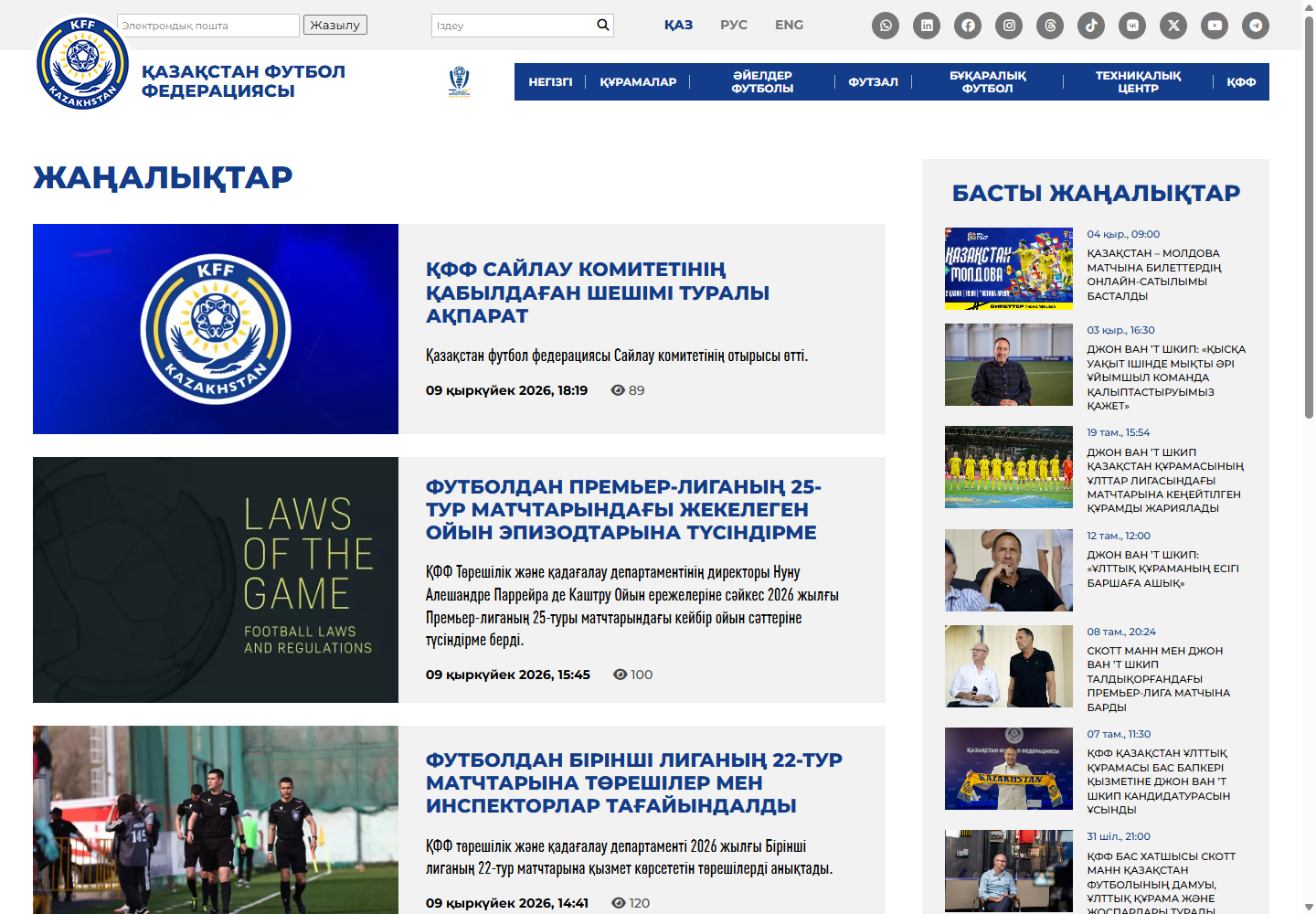1316x914 pixels.
Task: Open article ҚФФ сайлау комитетінің шешімі
Action: point(598,292)
